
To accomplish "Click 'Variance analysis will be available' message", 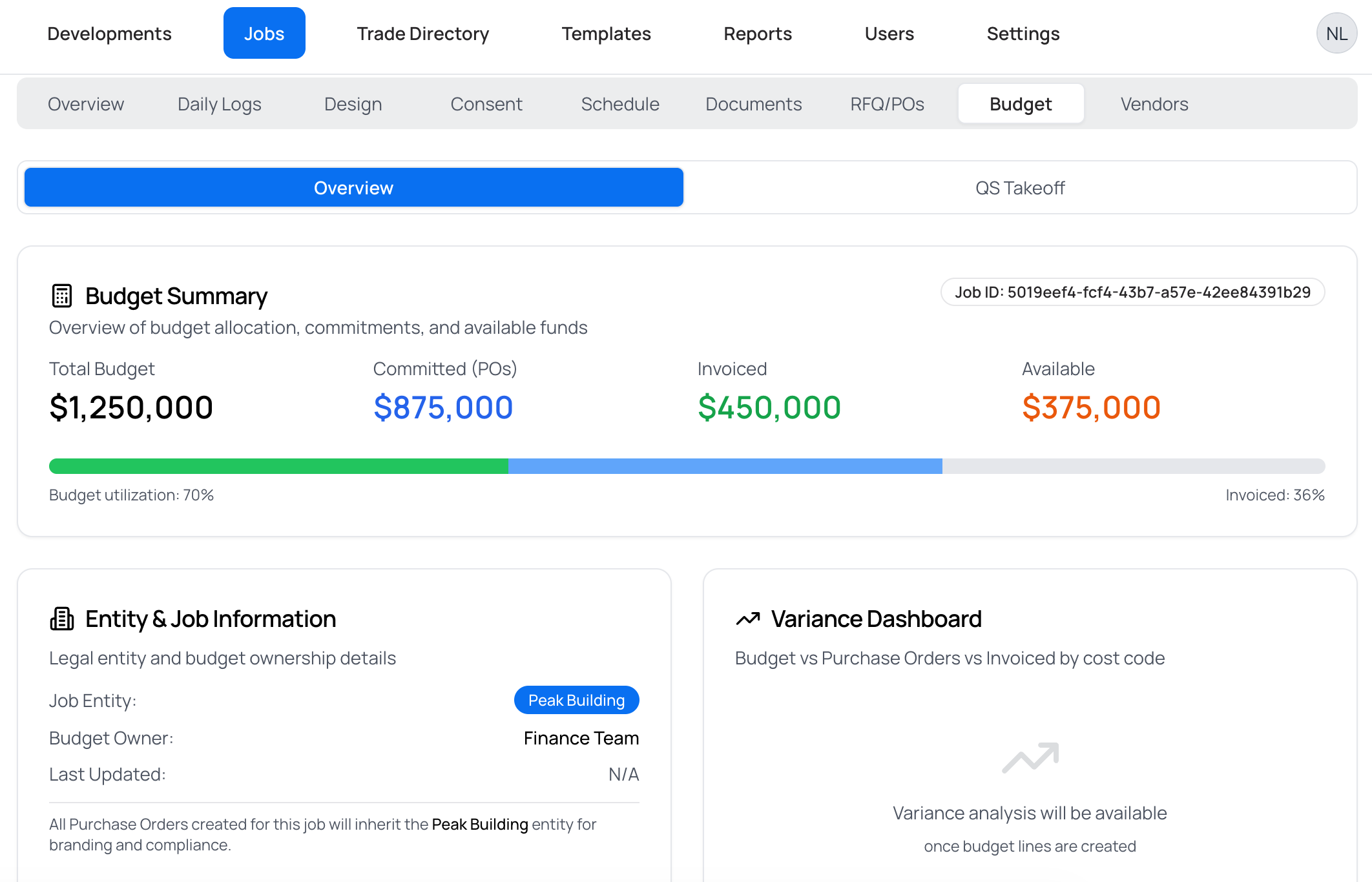I will coord(1030,813).
